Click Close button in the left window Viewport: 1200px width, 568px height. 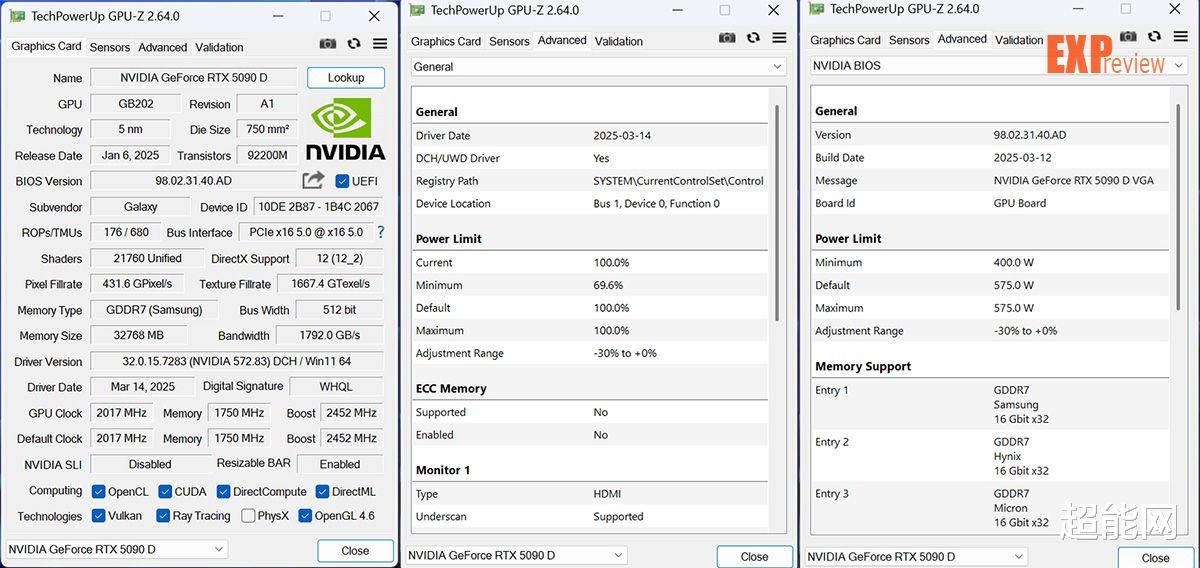355,551
